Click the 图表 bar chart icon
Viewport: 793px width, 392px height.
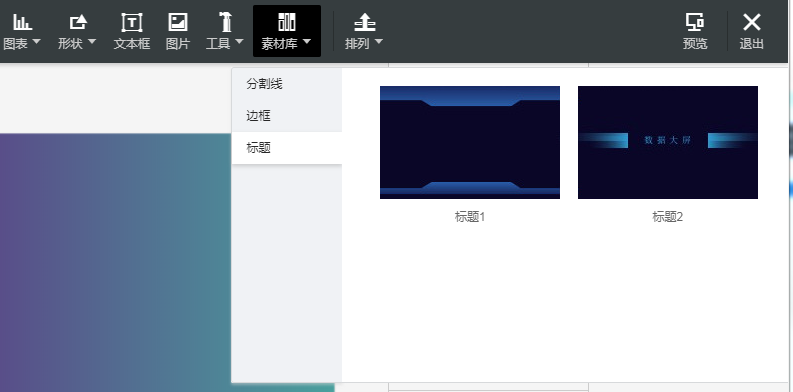(x=22, y=22)
